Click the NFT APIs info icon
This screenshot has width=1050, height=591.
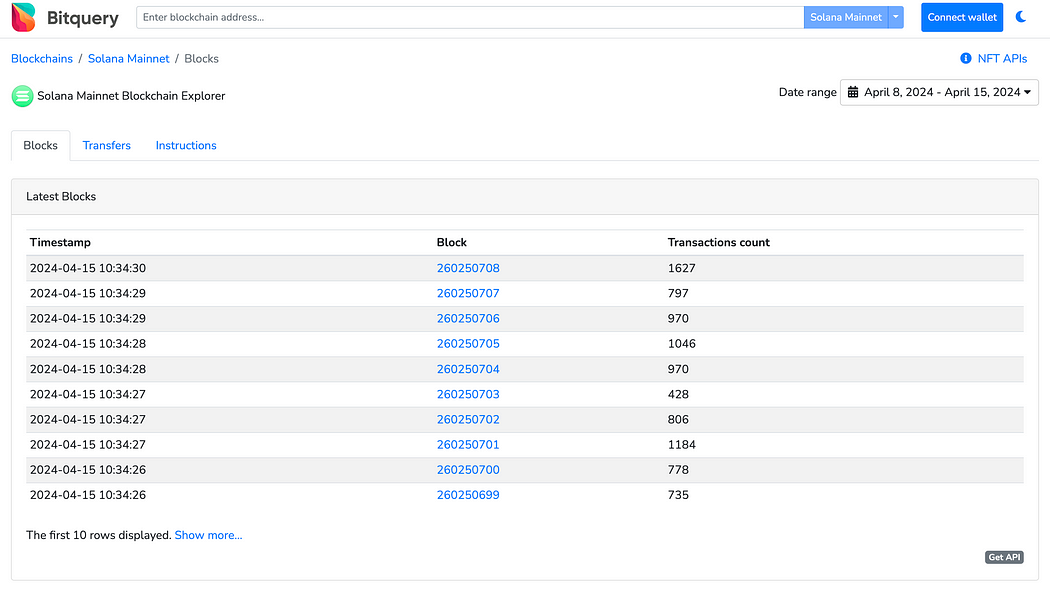point(966,58)
